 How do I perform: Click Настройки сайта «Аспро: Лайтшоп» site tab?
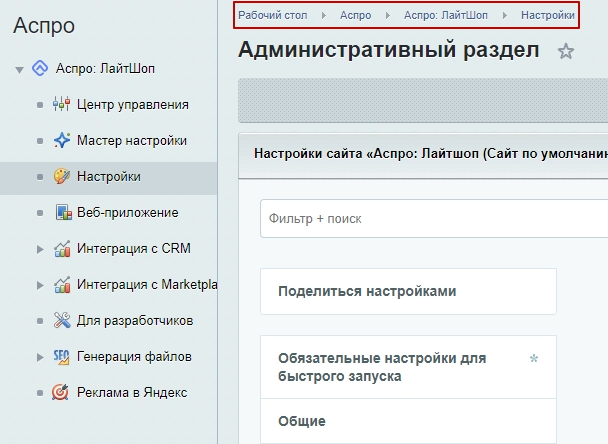click(431, 154)
